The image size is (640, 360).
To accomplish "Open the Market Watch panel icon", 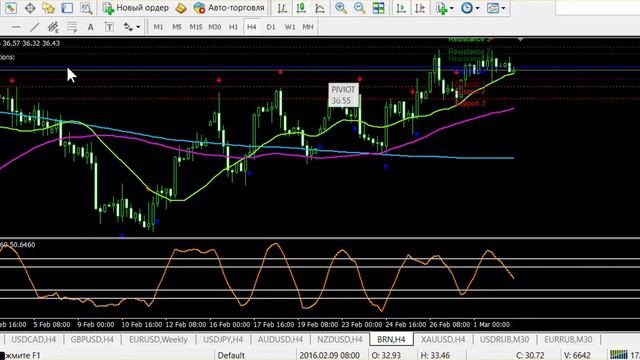I will 11,8.
